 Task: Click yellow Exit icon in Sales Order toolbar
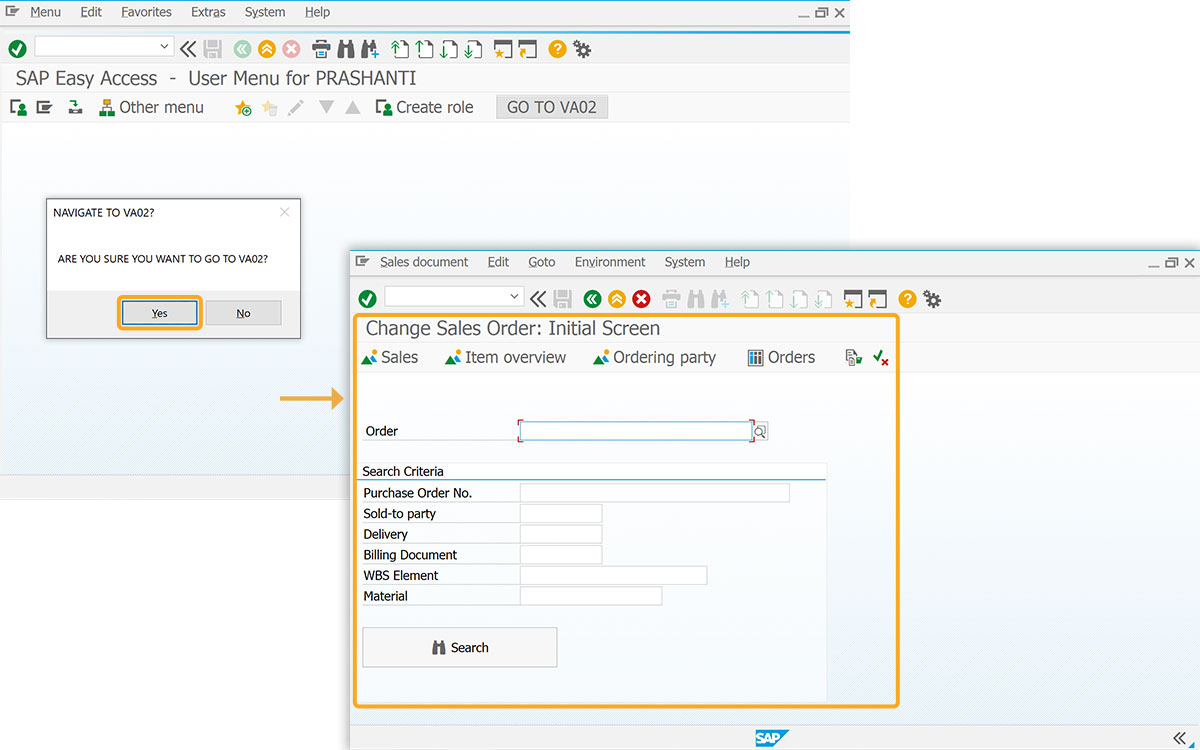click(617, 298)
